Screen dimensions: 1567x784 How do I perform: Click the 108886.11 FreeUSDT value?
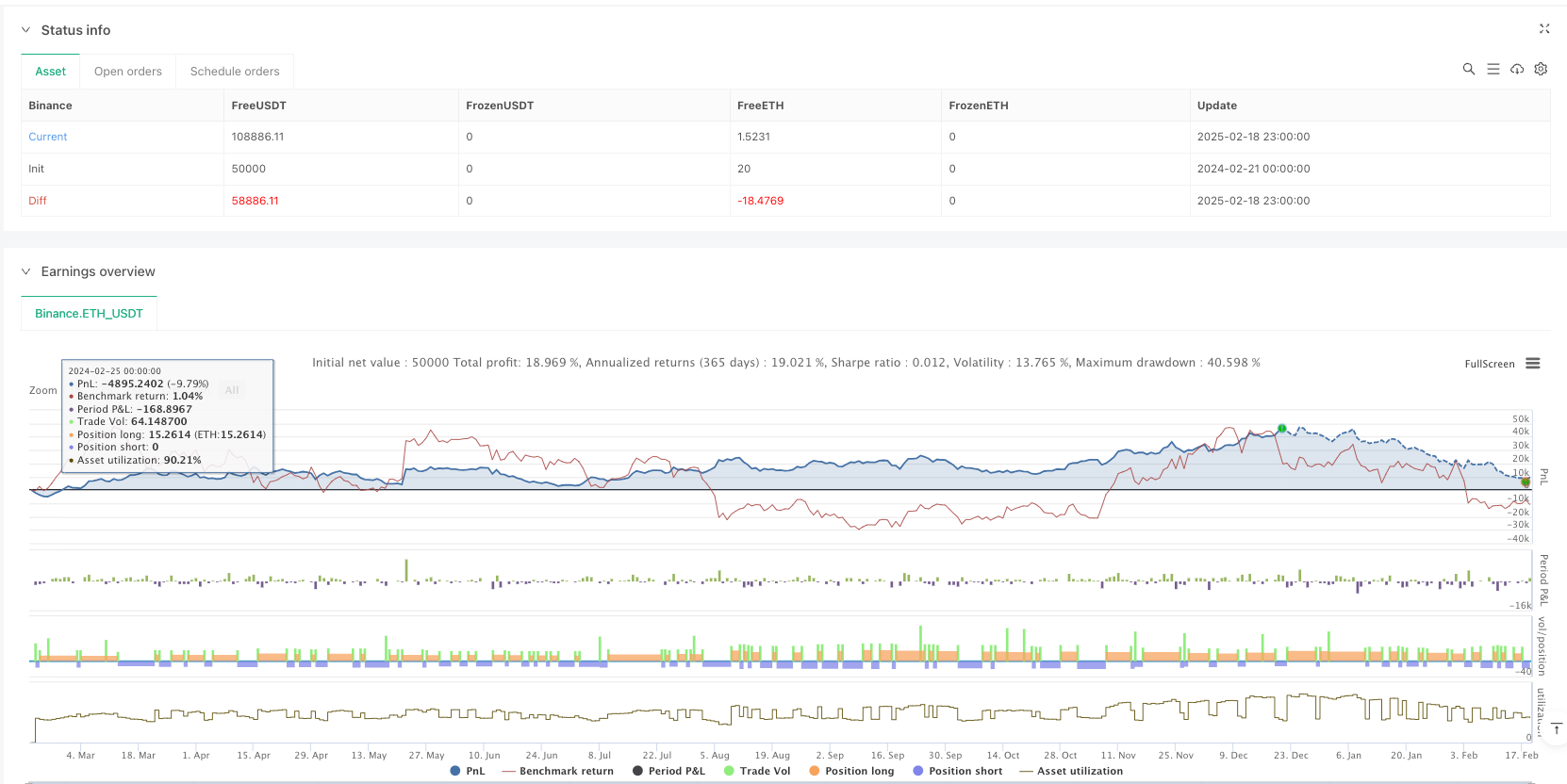(257, 137)
